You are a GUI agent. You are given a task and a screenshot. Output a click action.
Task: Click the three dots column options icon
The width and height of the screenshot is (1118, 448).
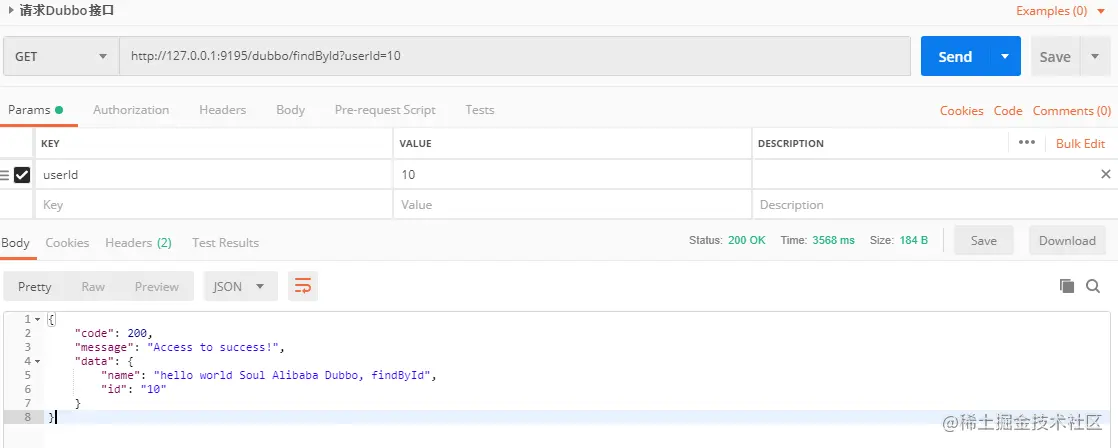(x=1026, y=143)
